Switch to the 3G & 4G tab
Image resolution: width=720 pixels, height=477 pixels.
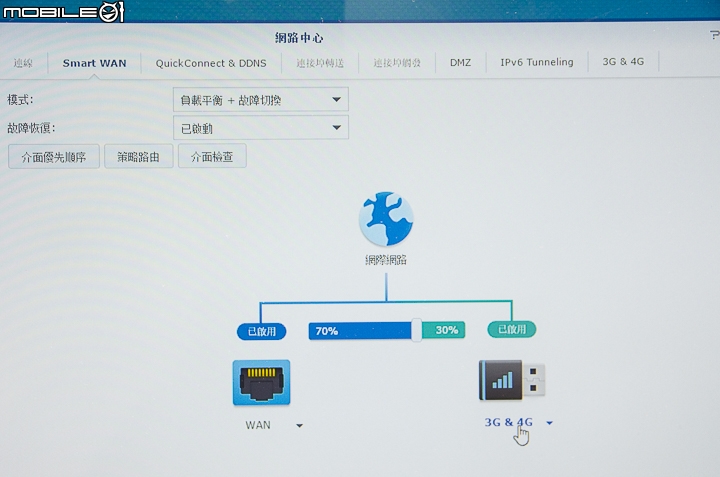tap(623, 62)
